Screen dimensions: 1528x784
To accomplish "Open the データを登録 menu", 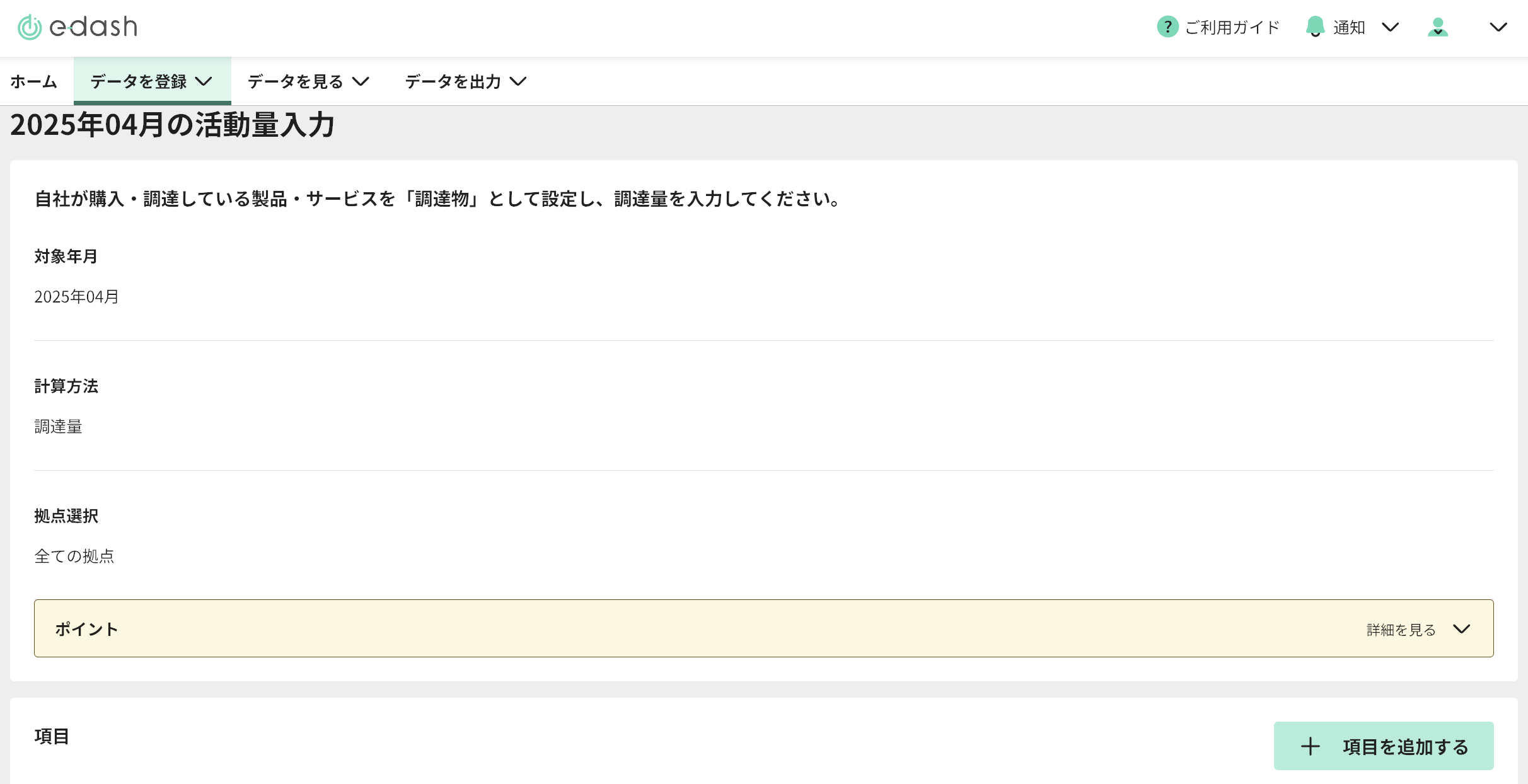I will [152, 81].
